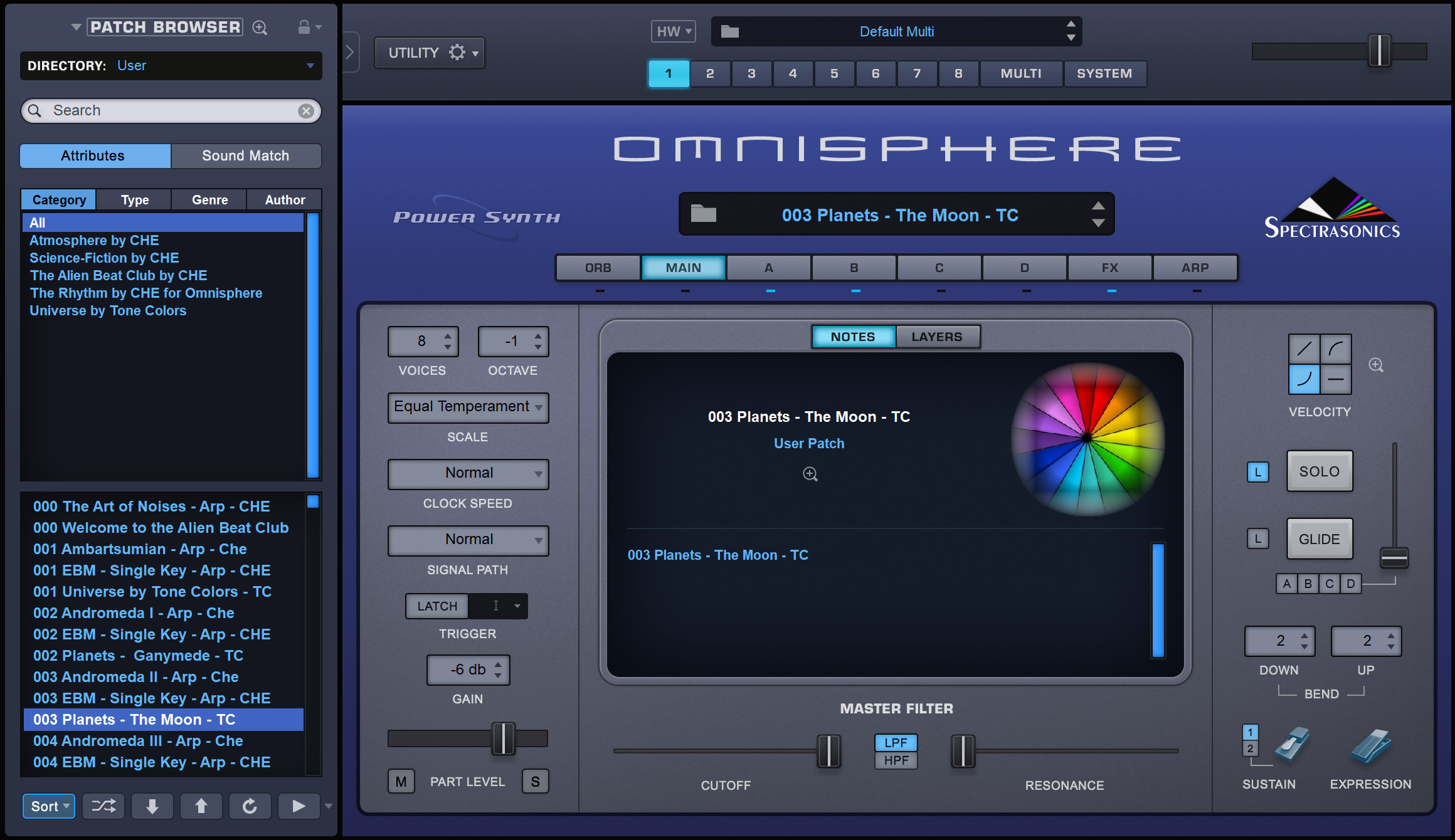Select the convex velocity curve icon
The width and height of the screenshot is (1455, 840).
1336,349
